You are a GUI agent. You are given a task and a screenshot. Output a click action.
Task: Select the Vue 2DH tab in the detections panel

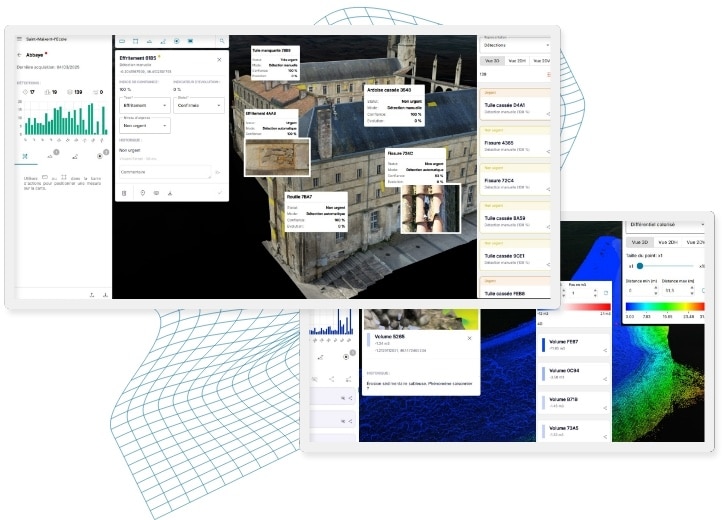pyautogui.click(x=518, y=61)
